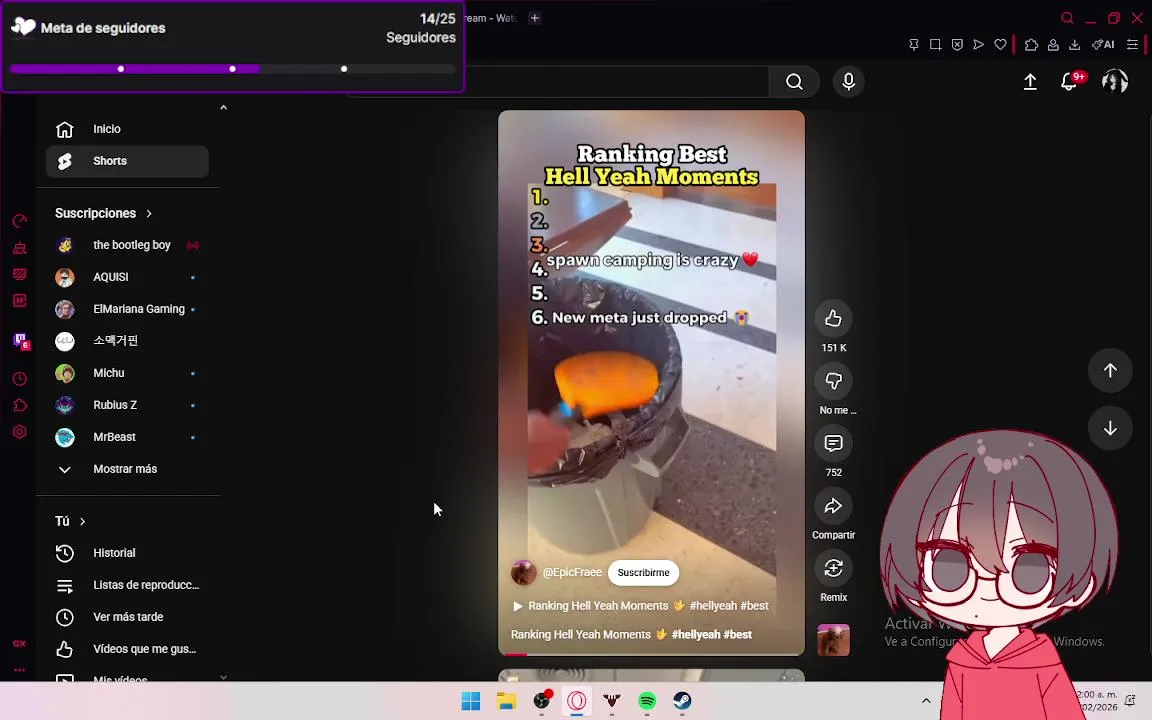The height and width of the screenshot is (720, 1152).
Task: Click the short's red progress bar
Action: [x=651, y=654]
